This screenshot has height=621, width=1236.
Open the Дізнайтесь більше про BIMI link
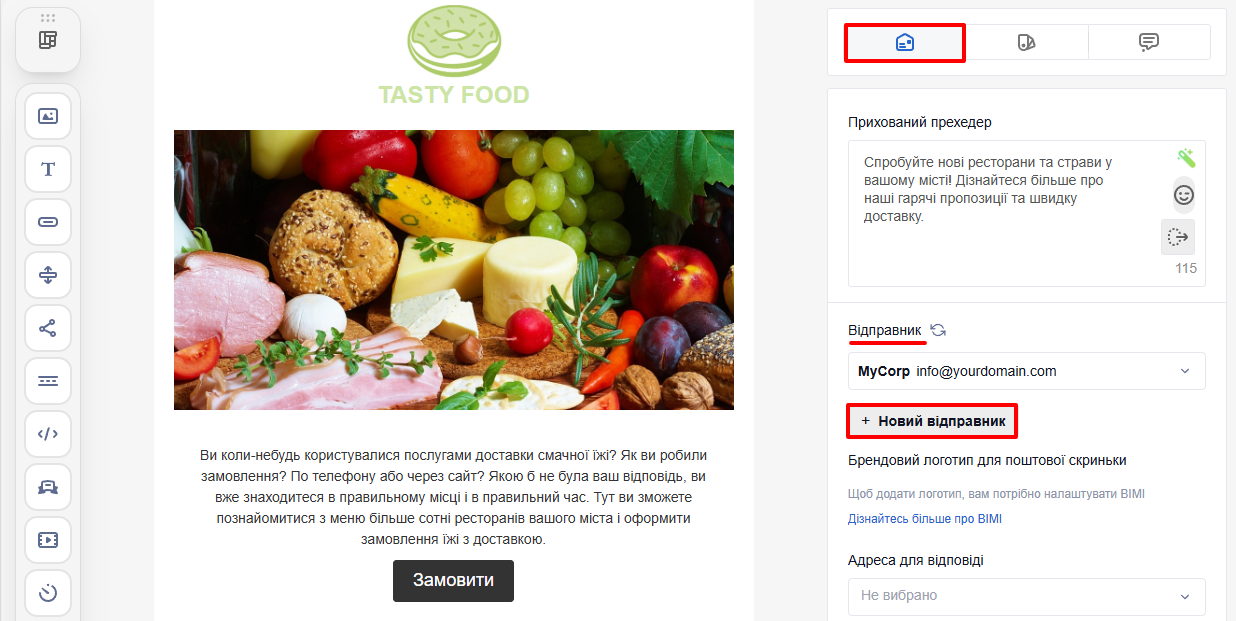click(x=925, y=519)
